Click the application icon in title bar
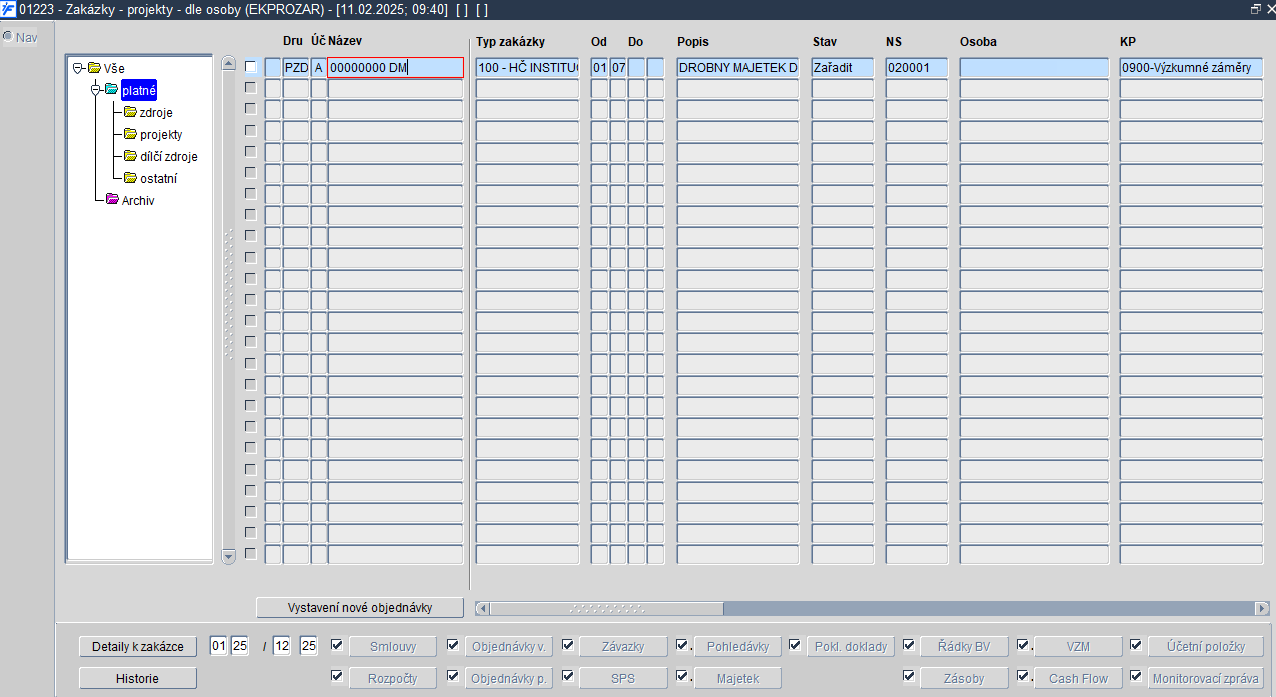Viewport: 1276px width, 697px height. (x=8, y=9)
